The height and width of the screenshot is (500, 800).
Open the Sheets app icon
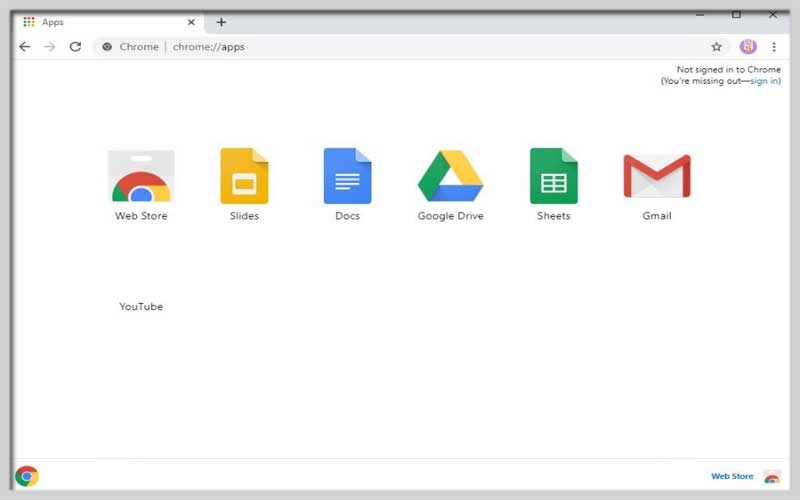[554, 176]
